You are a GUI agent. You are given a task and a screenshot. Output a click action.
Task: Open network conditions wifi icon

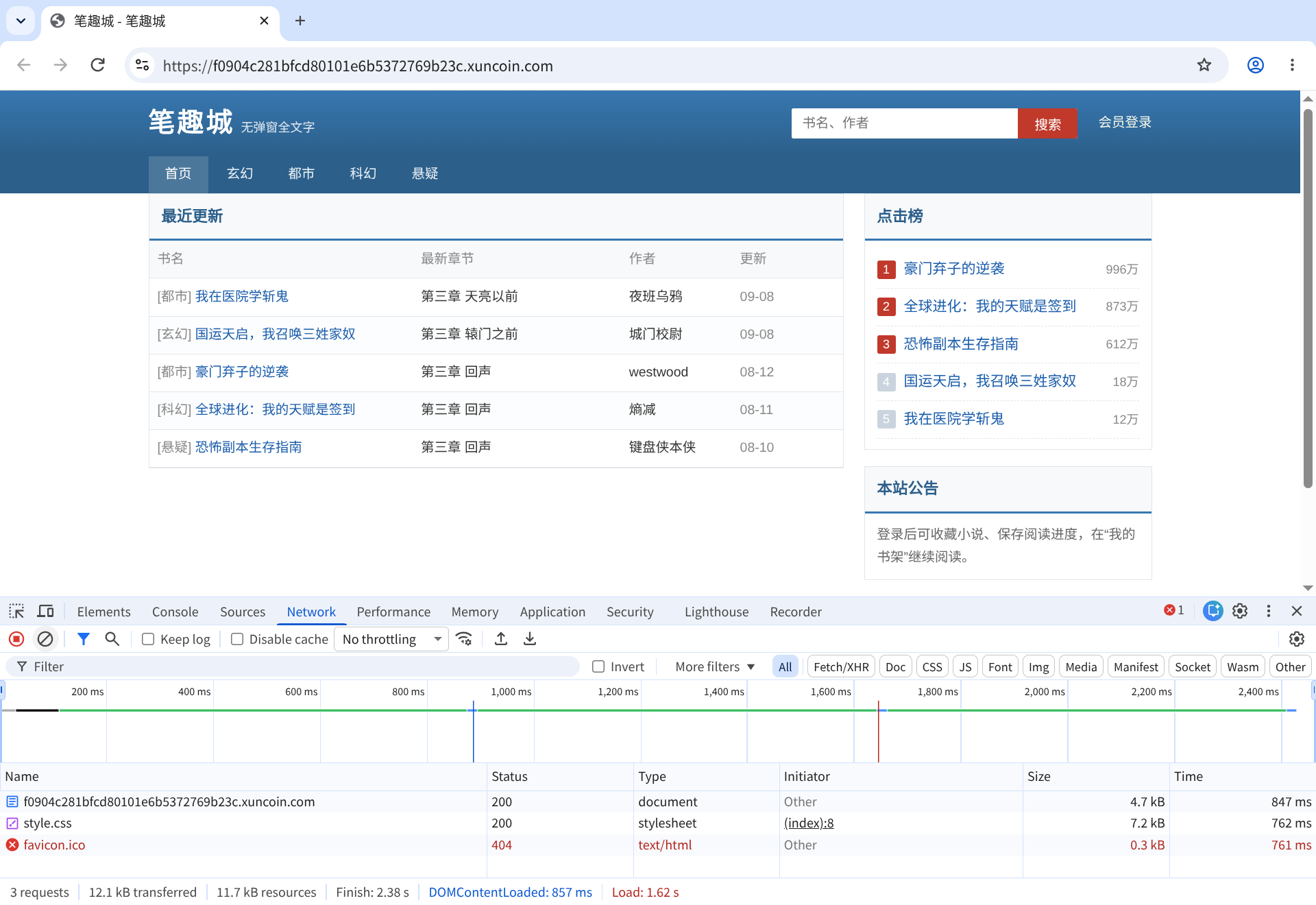tap(464, 639)
